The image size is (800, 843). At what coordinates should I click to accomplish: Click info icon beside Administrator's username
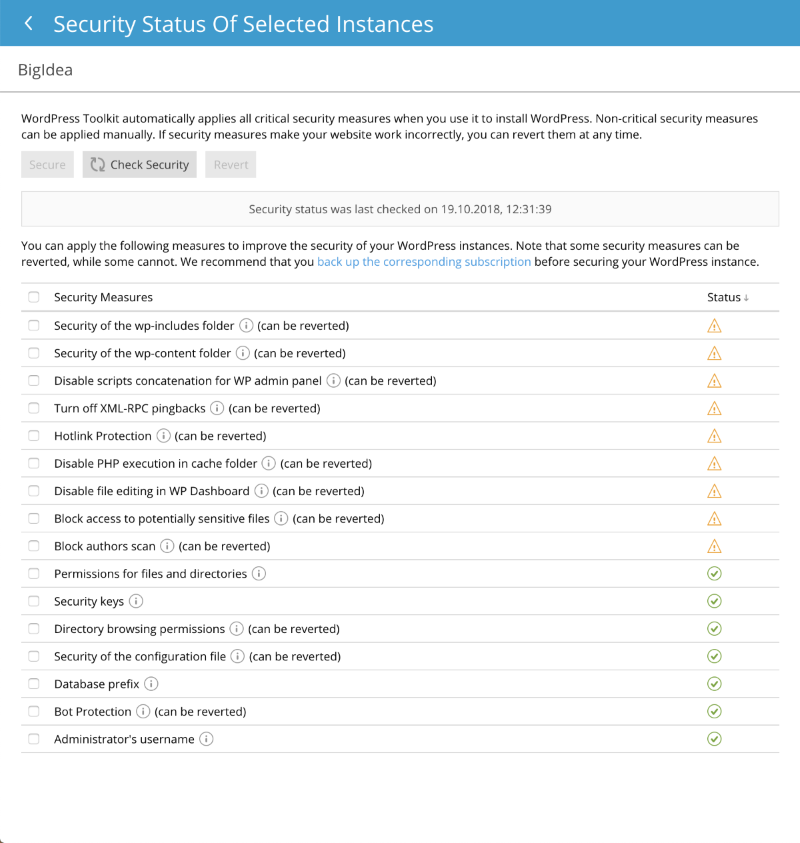tap(206, 739)
